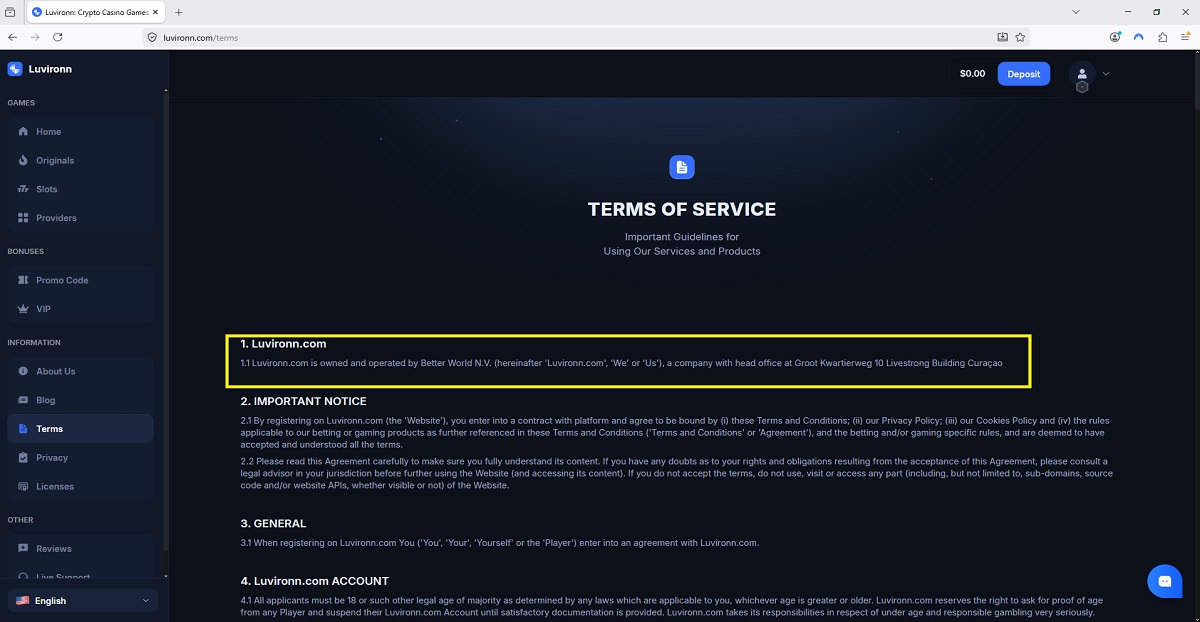Click the '4. Luvironn.com ACCOUNT' heading
The width and height of the screenshot is (1200, 622).
coord(314,580)
